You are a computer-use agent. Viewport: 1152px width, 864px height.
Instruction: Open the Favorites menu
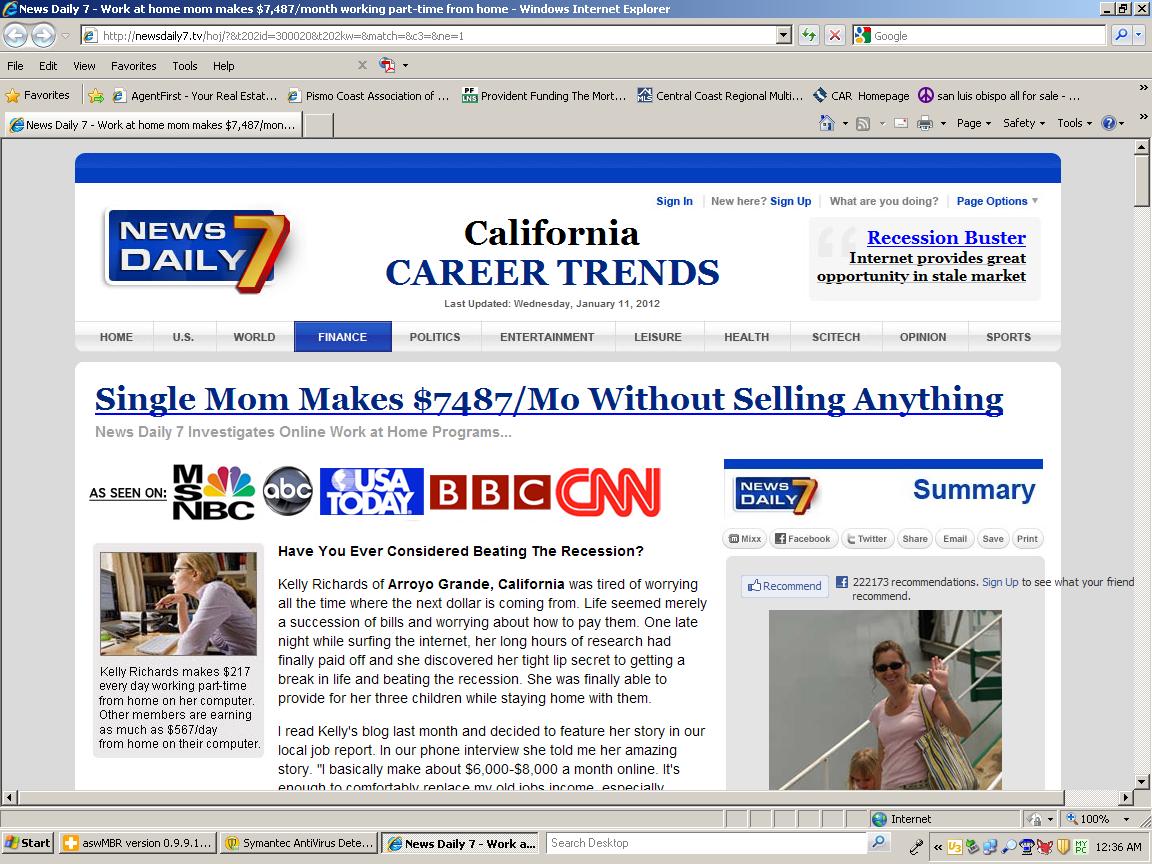(134, 66)
